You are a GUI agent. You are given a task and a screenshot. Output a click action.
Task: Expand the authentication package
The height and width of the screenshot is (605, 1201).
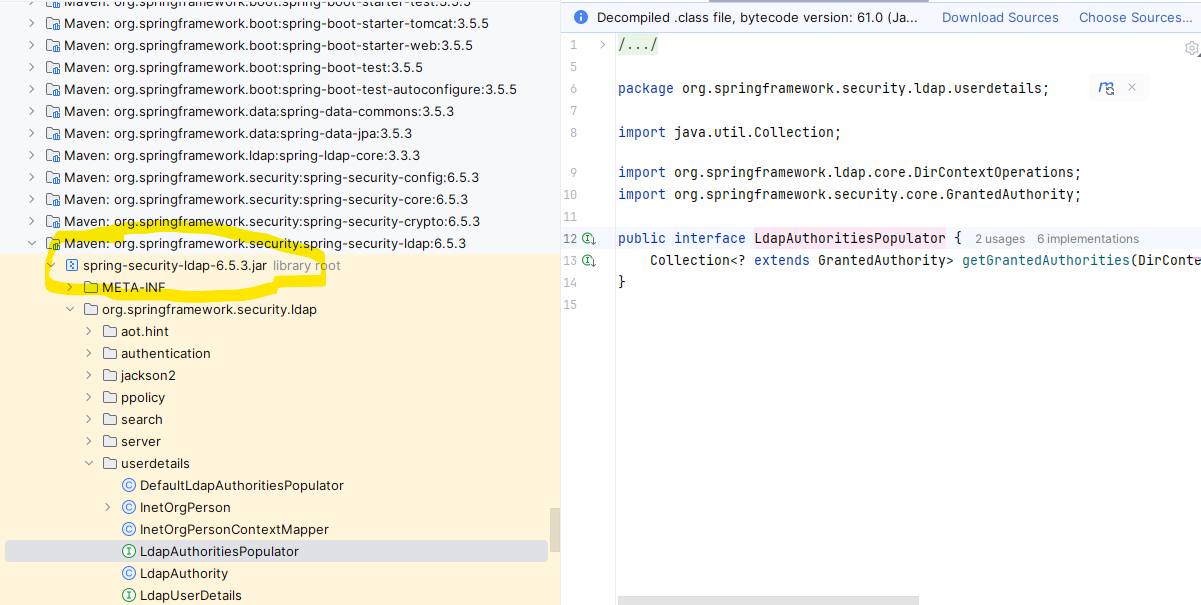tap(88, 354)
